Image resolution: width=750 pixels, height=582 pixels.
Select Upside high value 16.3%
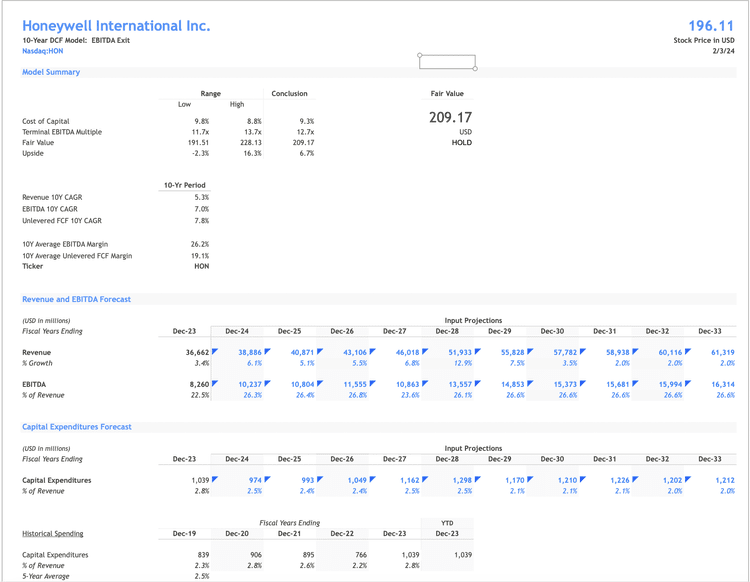(253, 154)
